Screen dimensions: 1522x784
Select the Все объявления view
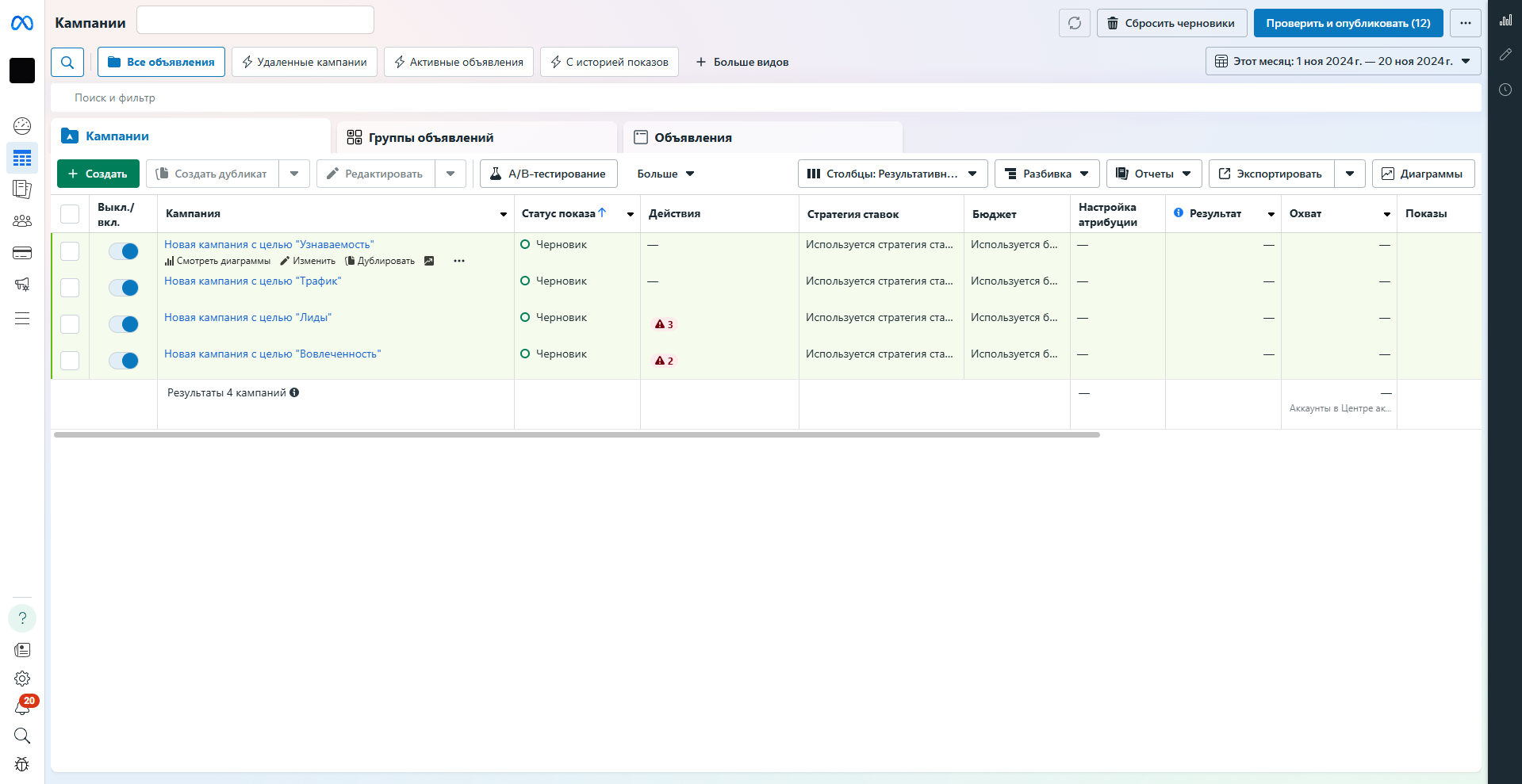click(x=161, y=62)
